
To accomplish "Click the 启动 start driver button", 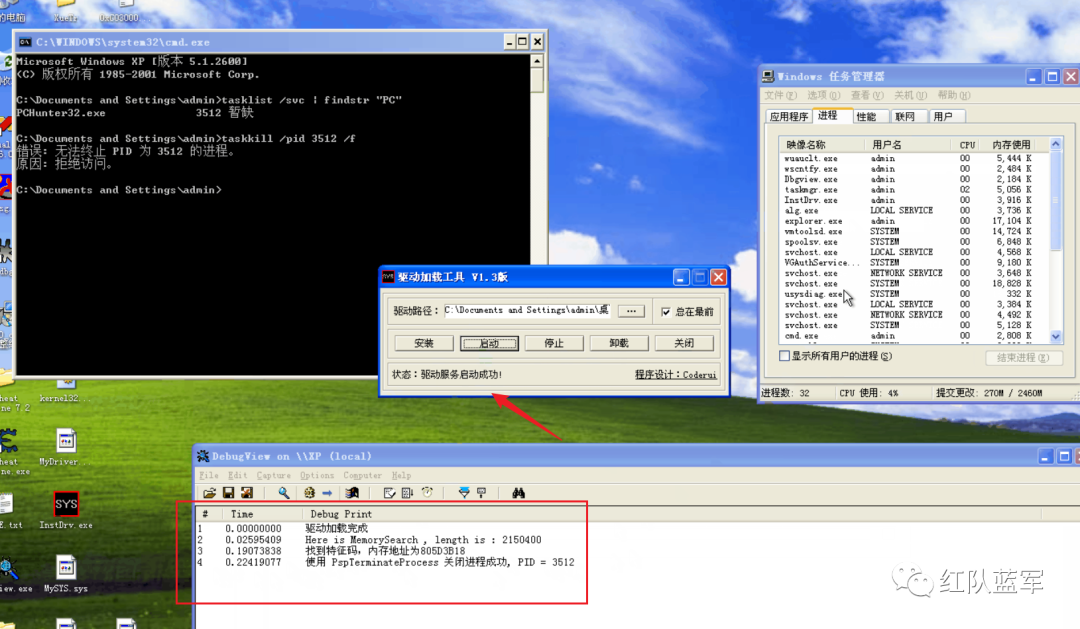I will (x=489, y=343).
